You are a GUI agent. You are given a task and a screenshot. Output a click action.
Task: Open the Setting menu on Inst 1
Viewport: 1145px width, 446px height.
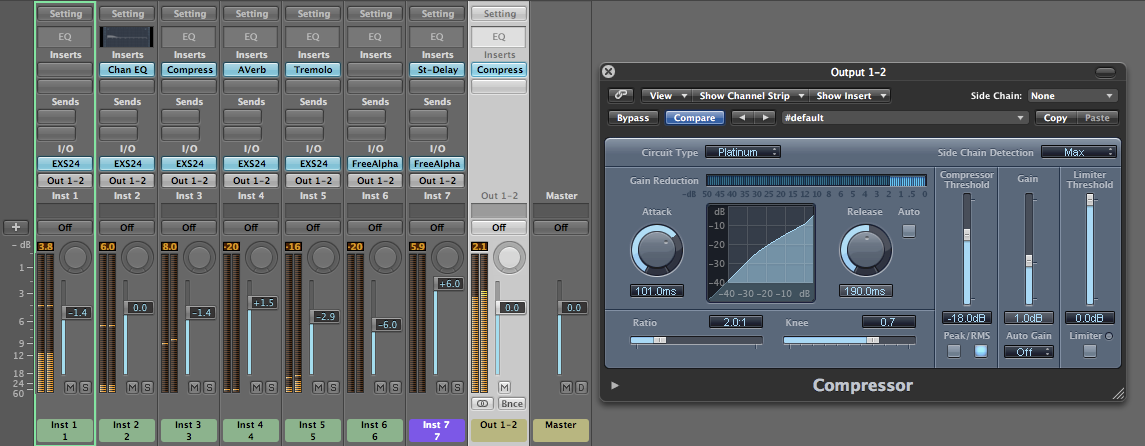(x=65, y=14)
